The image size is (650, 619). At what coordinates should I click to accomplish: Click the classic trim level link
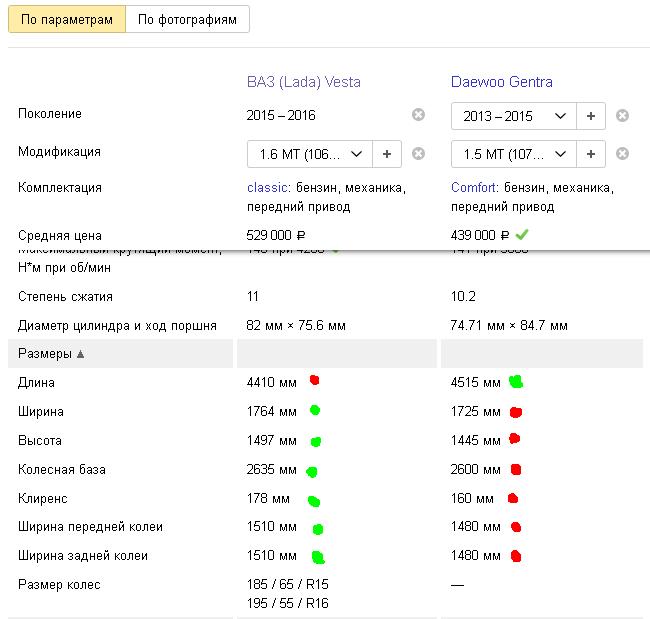(x=268, y=188)
